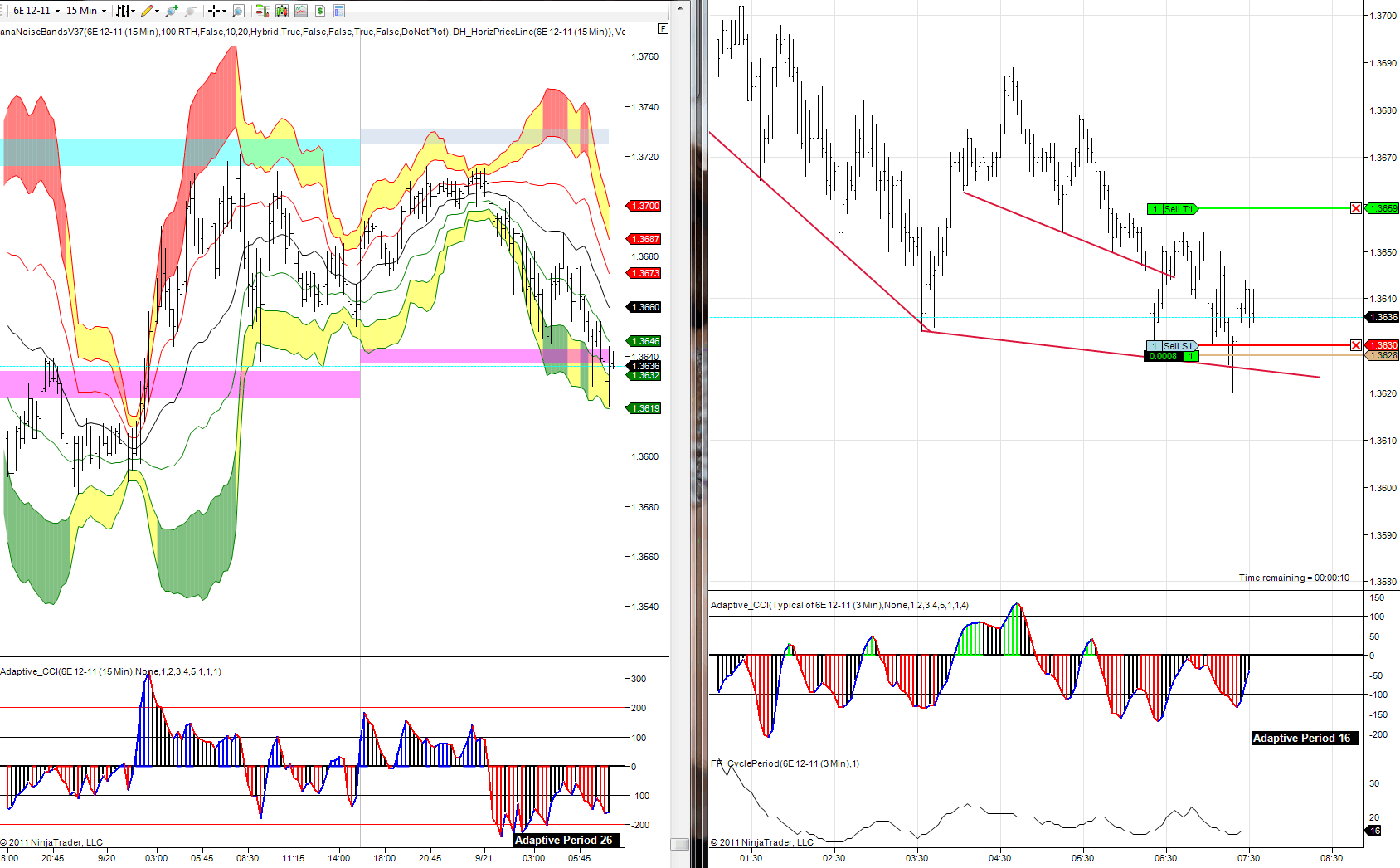Open the chart properties icon
Image resolution: width=1400 pixels, height=868 pixels.
tap(338, 11)
